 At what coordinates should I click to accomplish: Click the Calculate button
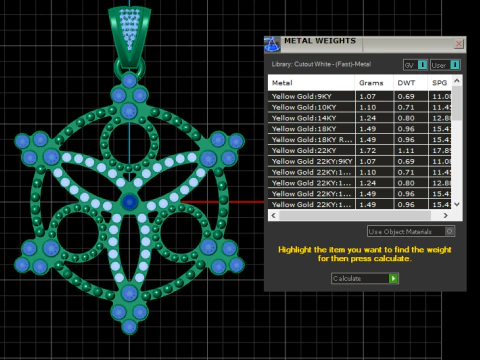point(365,278)
